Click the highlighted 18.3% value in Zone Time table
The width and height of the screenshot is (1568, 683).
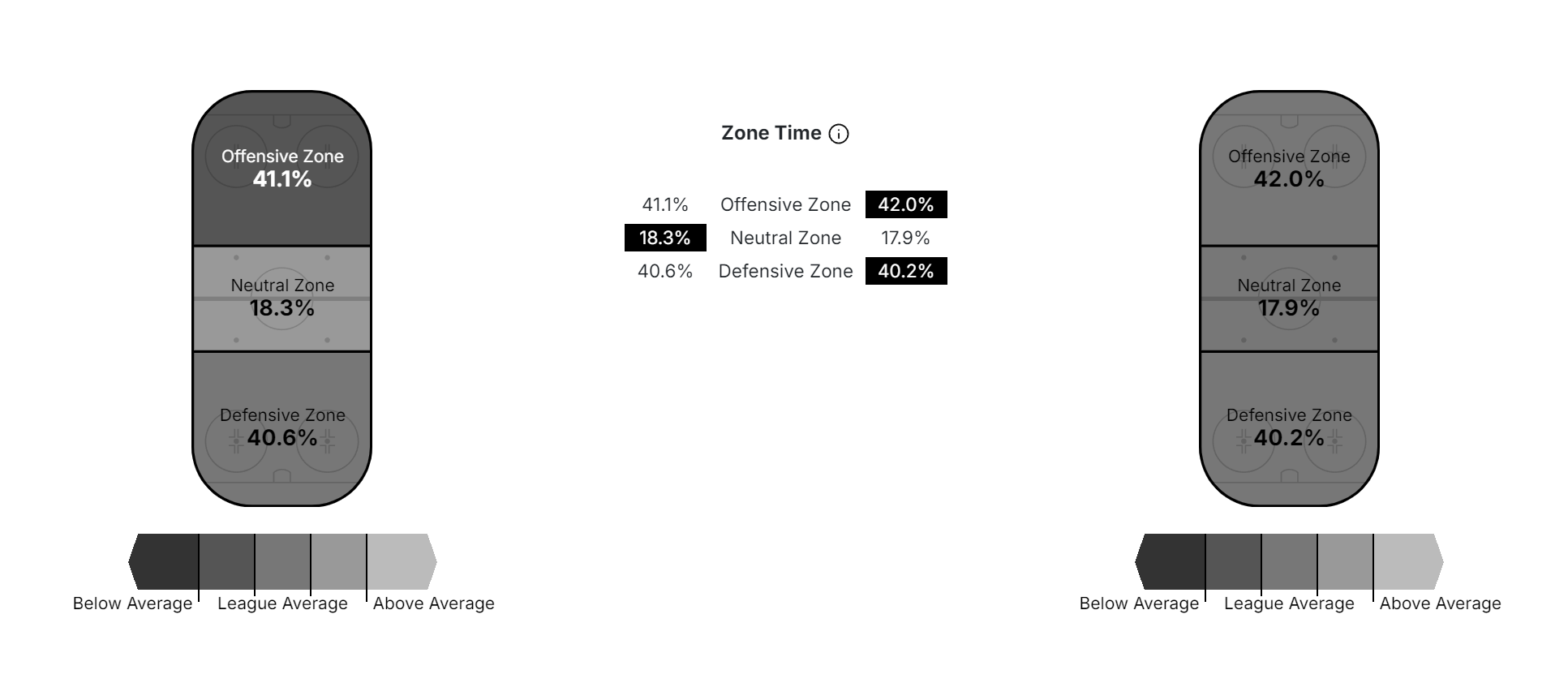[665, 238]
